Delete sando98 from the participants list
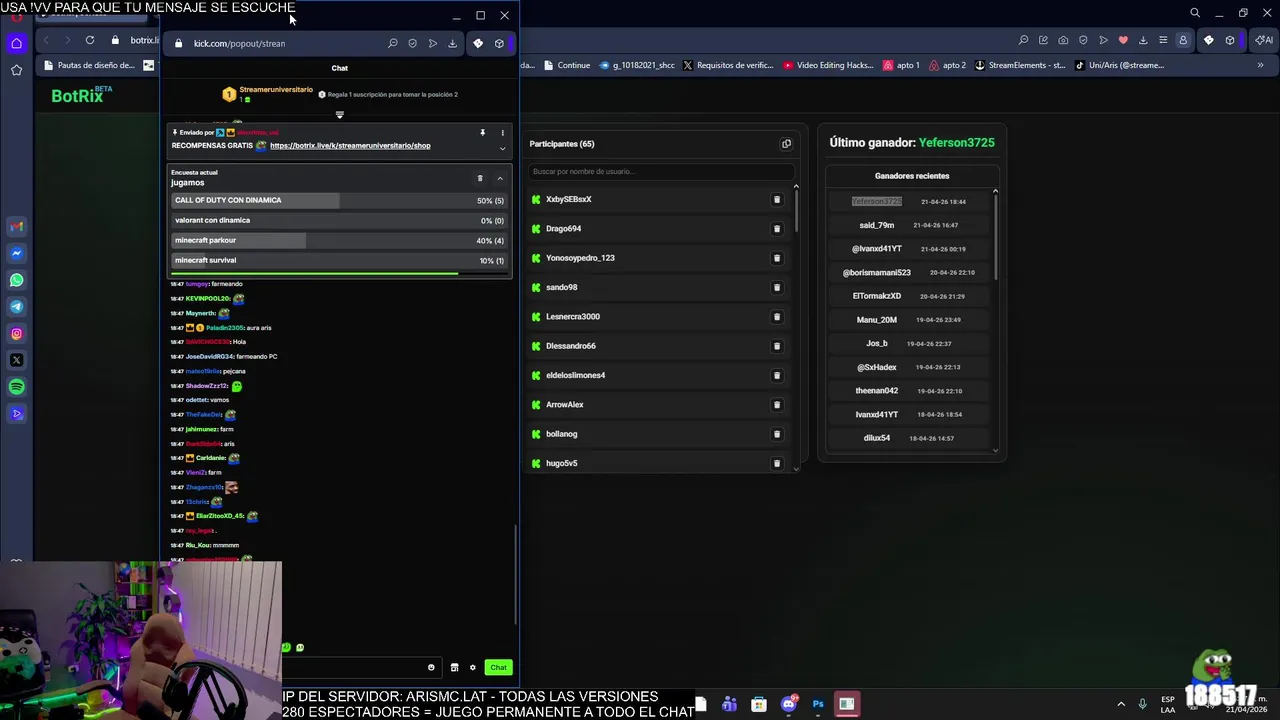The image size is (1280, 720). (x=776, y=287)
